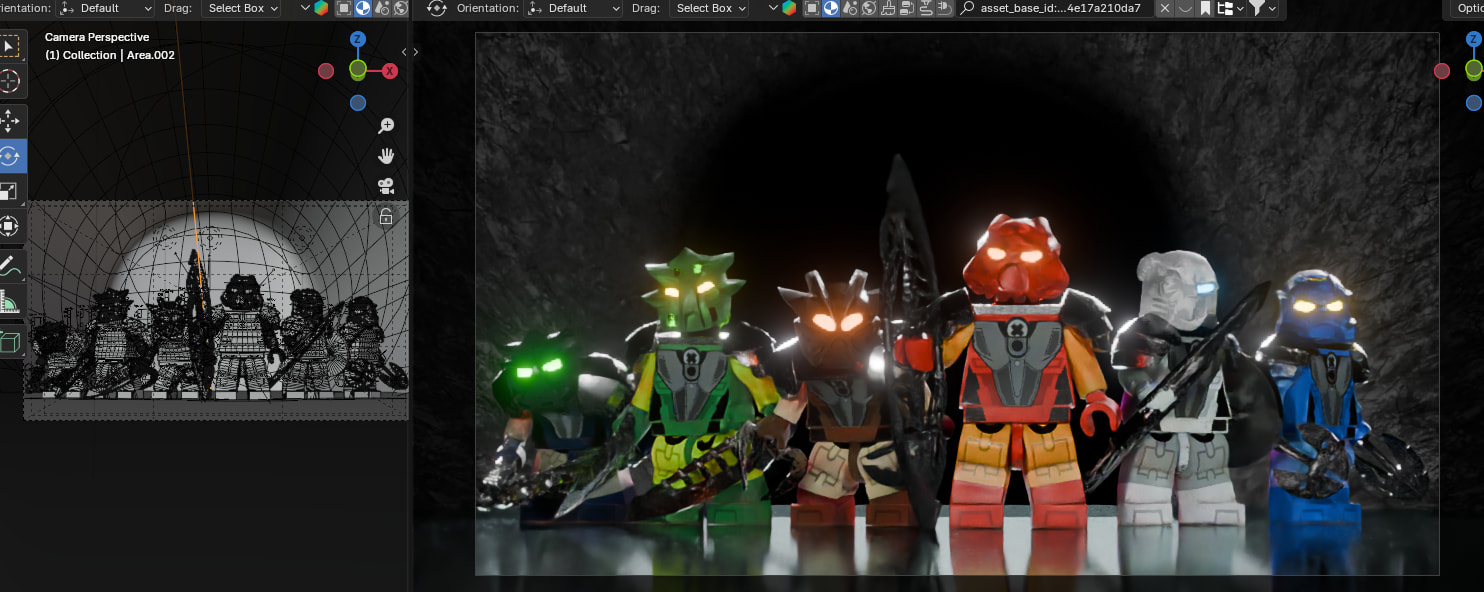Open the bookmark icon next to search
Viewport: 1484px width, 592px height.
click(1206, 8)
